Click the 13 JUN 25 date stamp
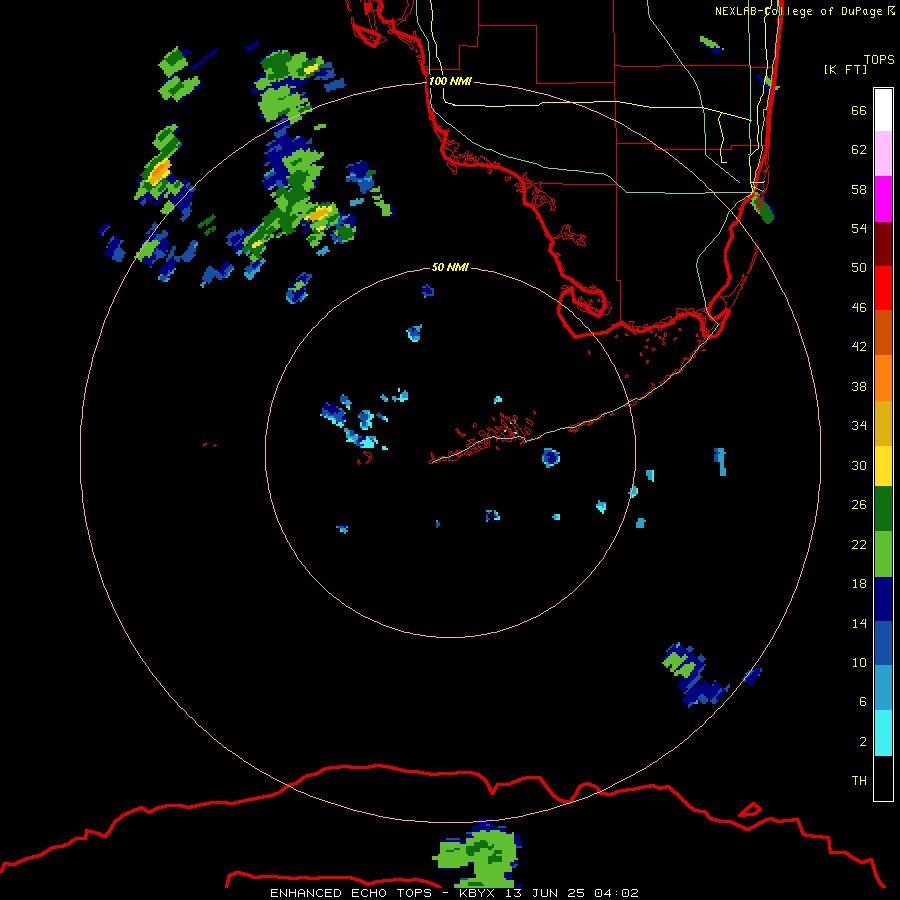This screenshot has width=900, height=900. [545, 893]
